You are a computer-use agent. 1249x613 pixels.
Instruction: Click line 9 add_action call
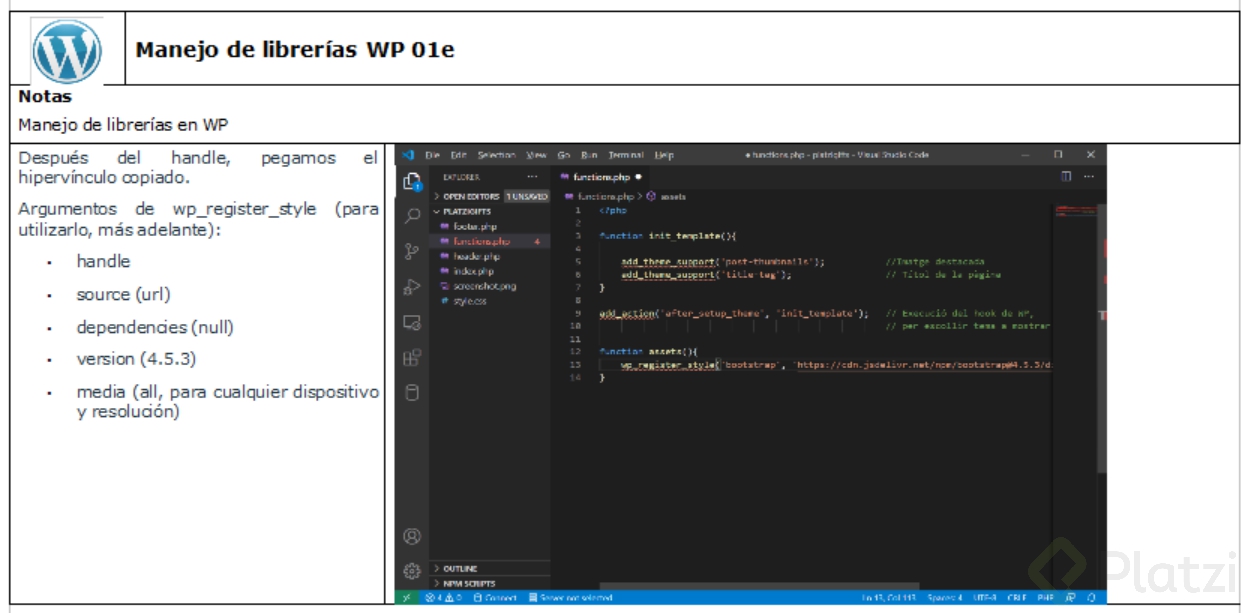coord(734,313)
